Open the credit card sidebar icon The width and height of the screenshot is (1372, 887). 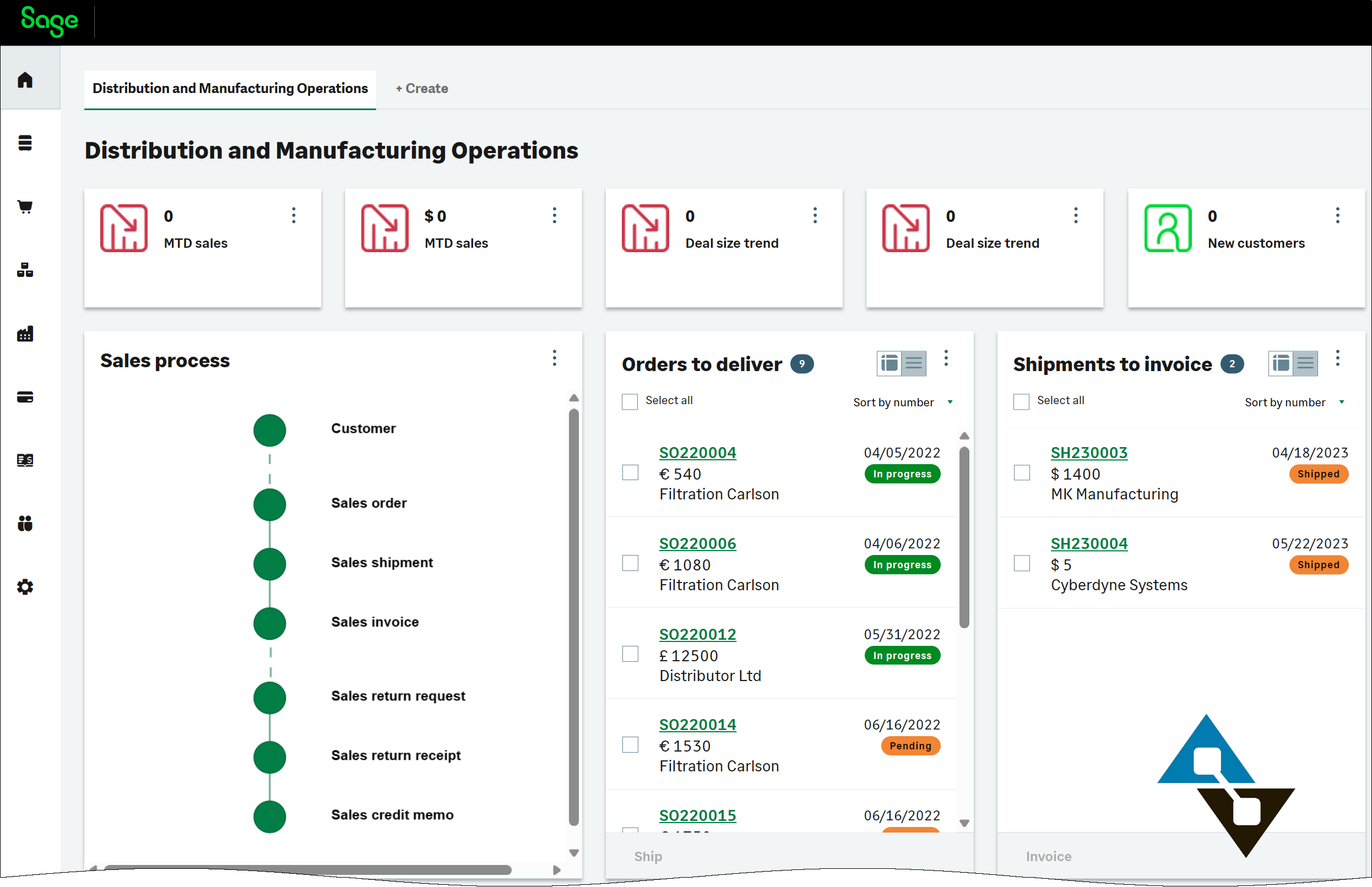(x=25, y=397)
